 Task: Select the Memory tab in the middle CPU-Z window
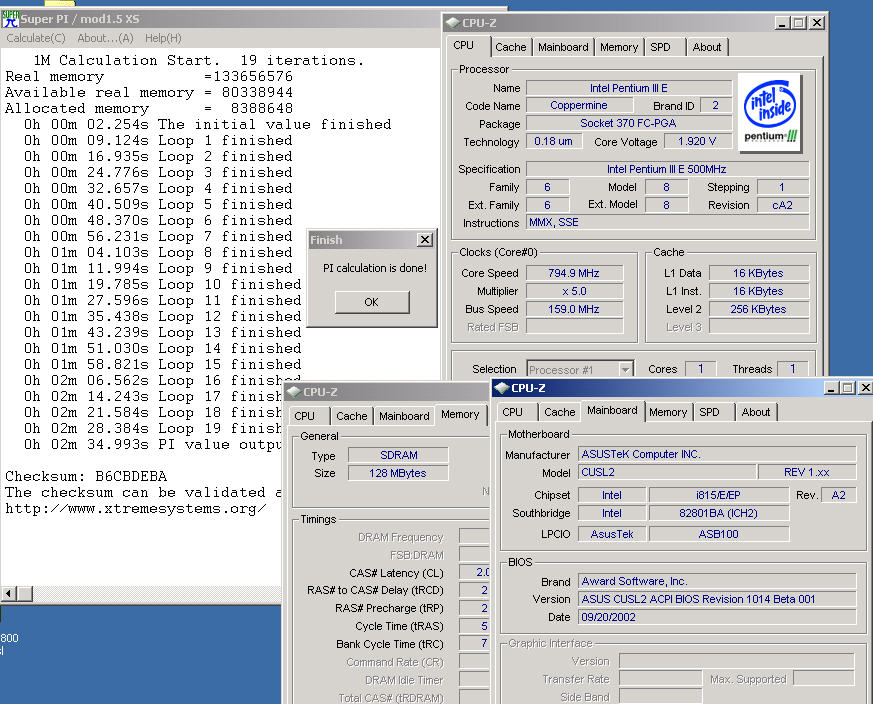pos(460,414)
